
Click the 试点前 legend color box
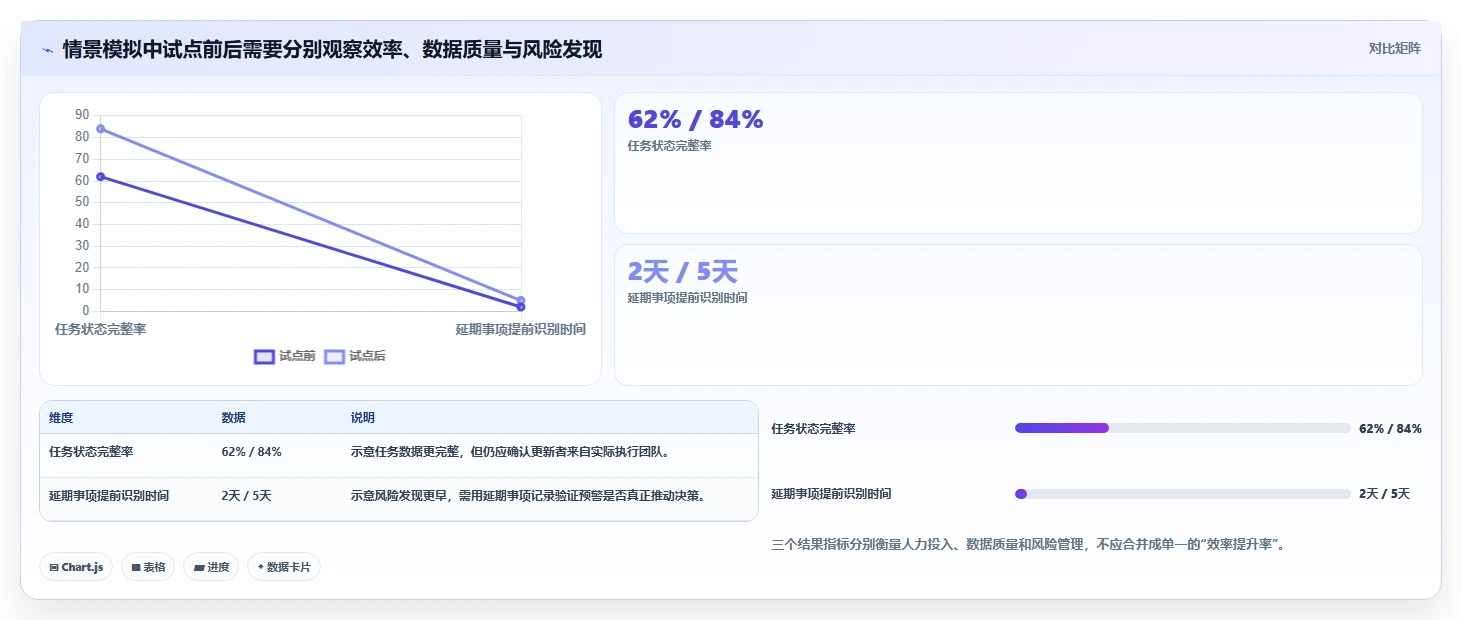264,356
